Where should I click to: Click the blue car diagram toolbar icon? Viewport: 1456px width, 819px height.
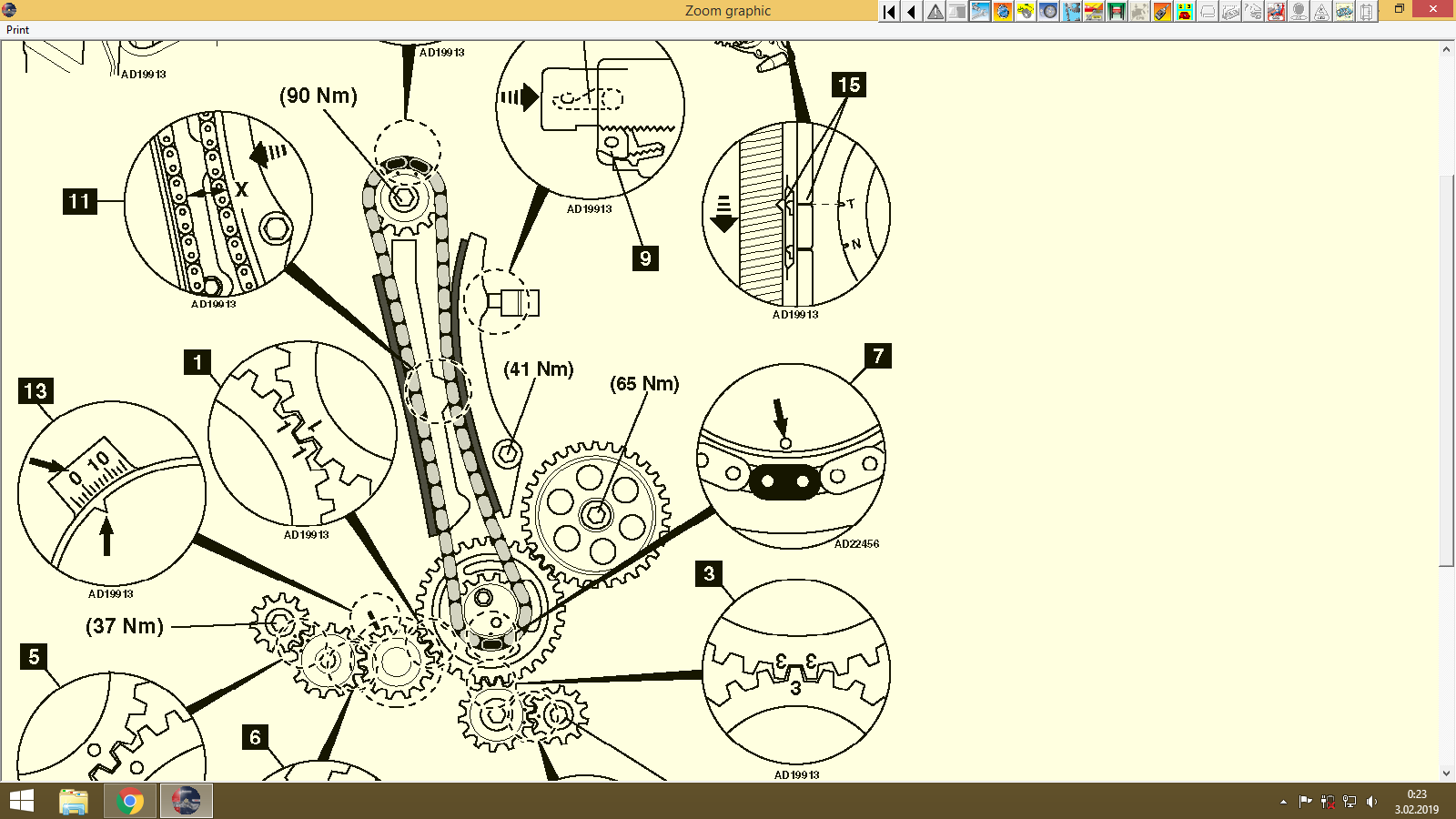tap(1342, 12)
